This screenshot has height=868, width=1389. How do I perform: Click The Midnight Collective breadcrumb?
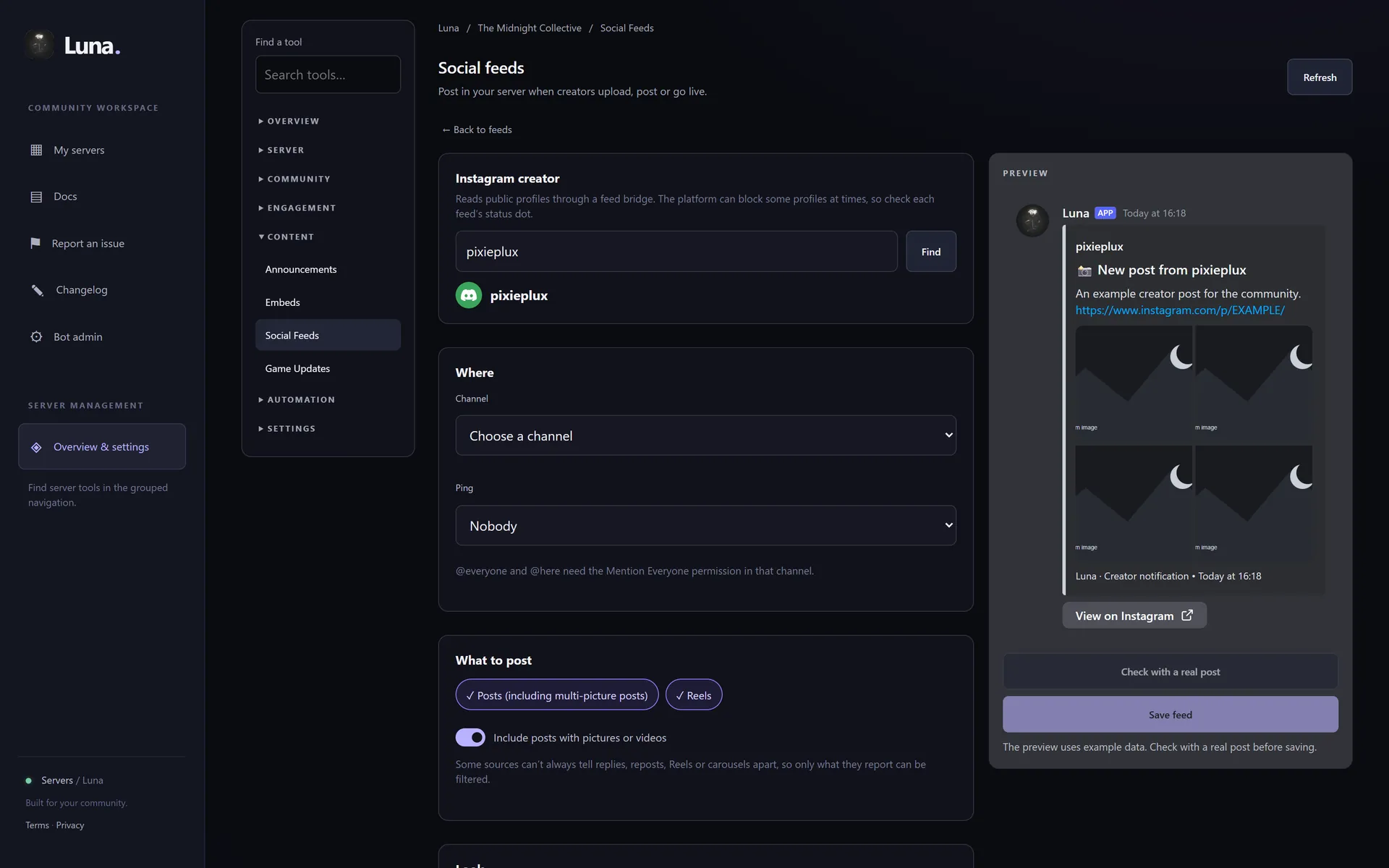(530, 27)
